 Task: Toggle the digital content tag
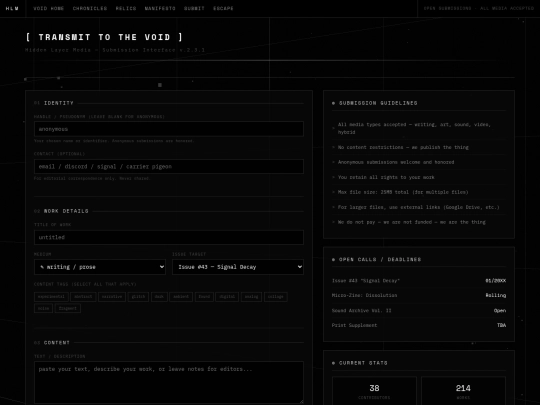pyautogui.click(x=227, y=297)
